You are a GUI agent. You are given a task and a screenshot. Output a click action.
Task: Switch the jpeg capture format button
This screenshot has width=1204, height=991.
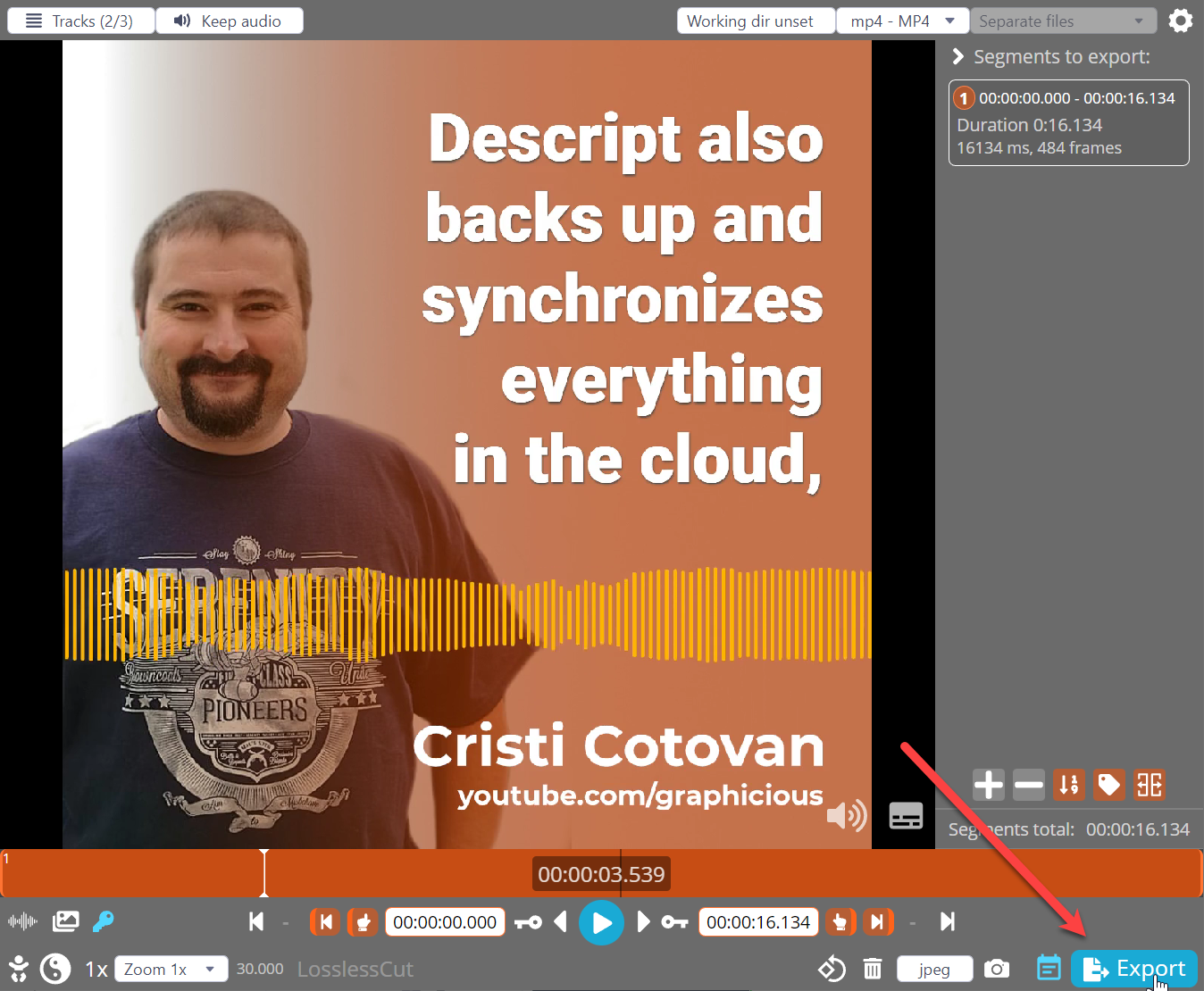pyautogui.click(x=934, y=970)
